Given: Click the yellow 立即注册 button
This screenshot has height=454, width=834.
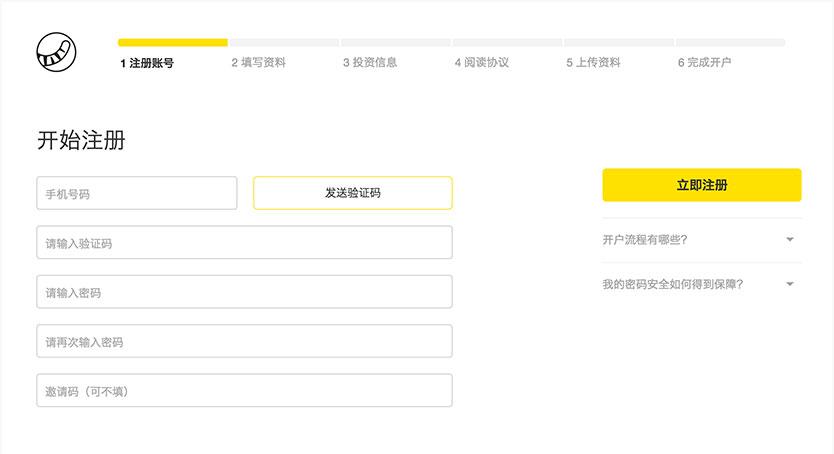Looking at the screenshot, I should click(701, 185).
